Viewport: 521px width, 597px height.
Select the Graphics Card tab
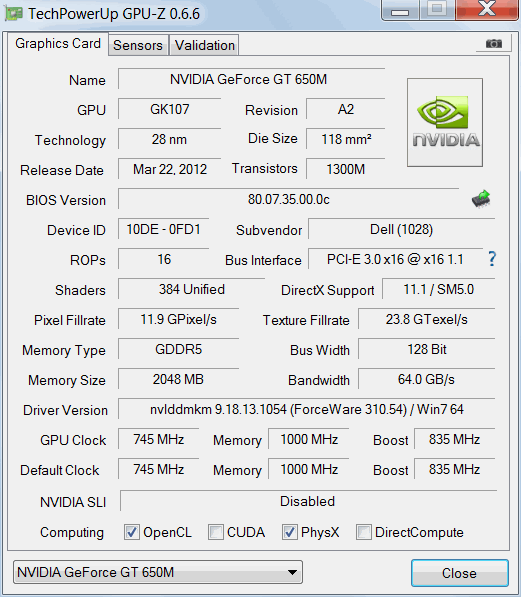58,43
